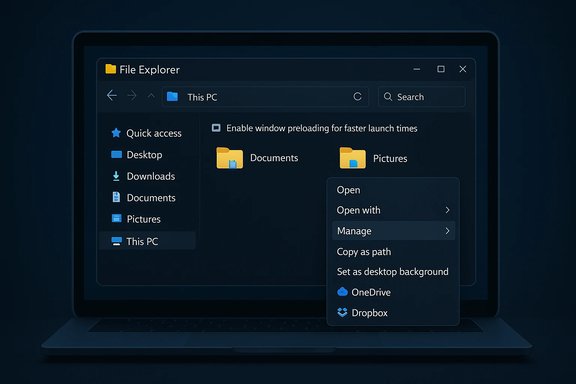576x384 pixels.
Task: Click the Pictures folder name label
Action: click(390, 158)
